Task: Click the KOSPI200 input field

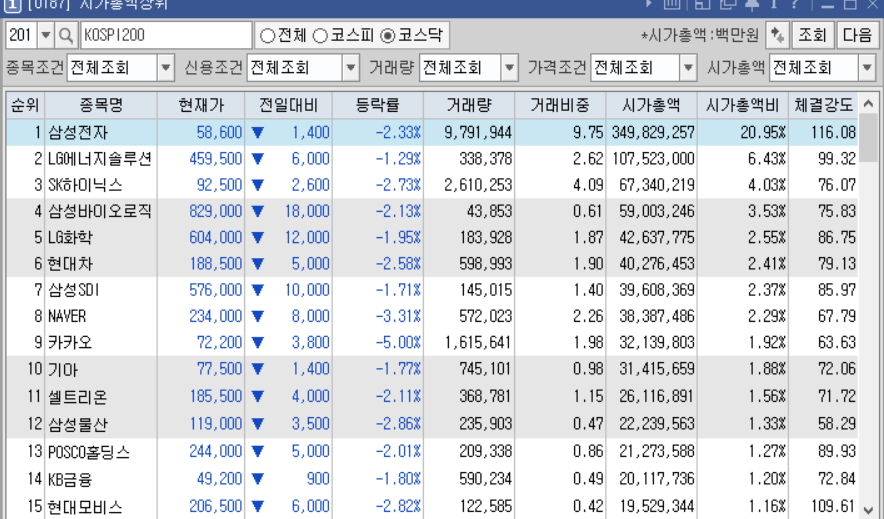Action: pyautogui.click(x=166, y=36)
